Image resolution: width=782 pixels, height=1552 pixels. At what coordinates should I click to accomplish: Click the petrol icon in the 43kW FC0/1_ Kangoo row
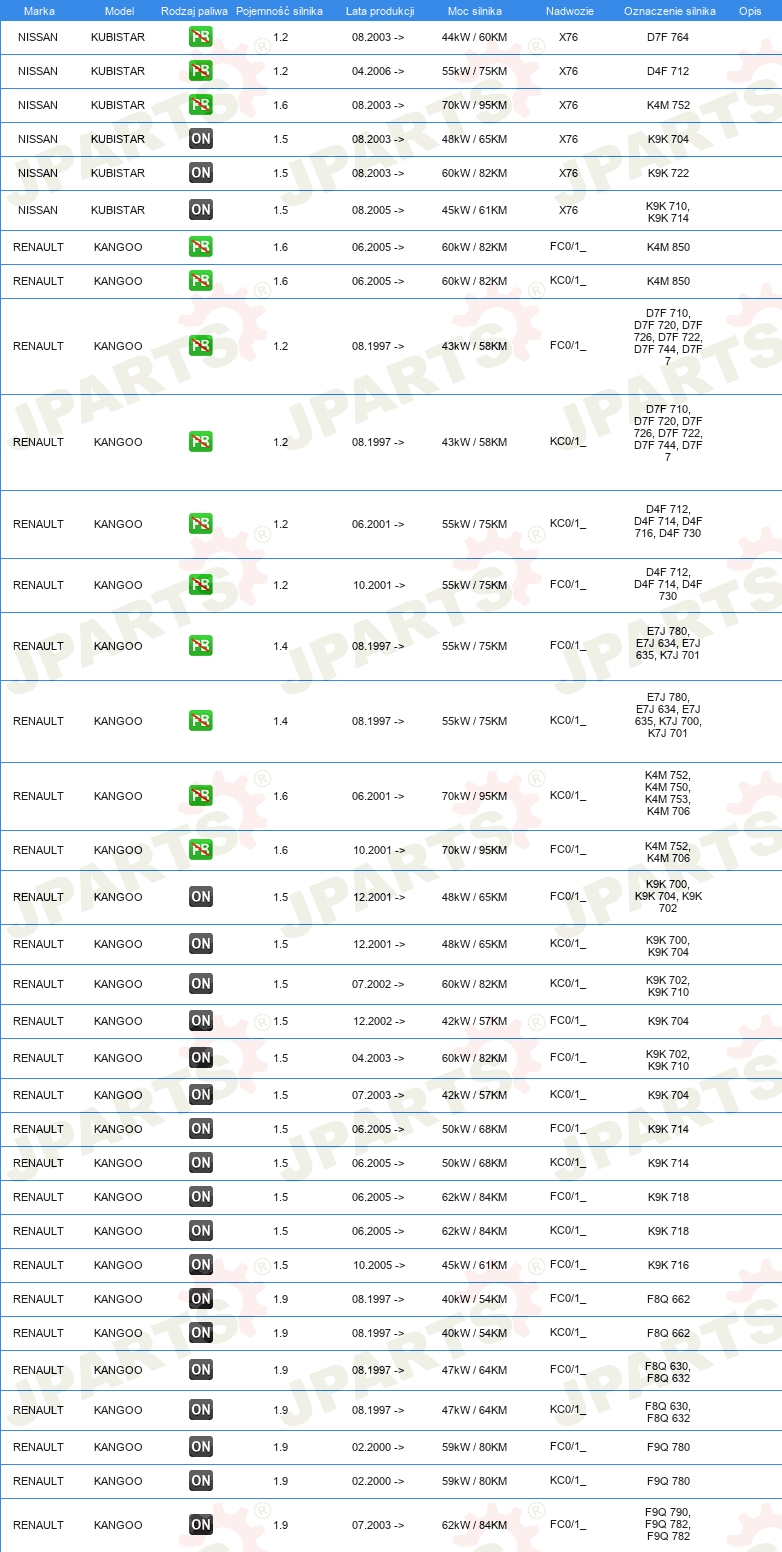(x=201, y=346)
